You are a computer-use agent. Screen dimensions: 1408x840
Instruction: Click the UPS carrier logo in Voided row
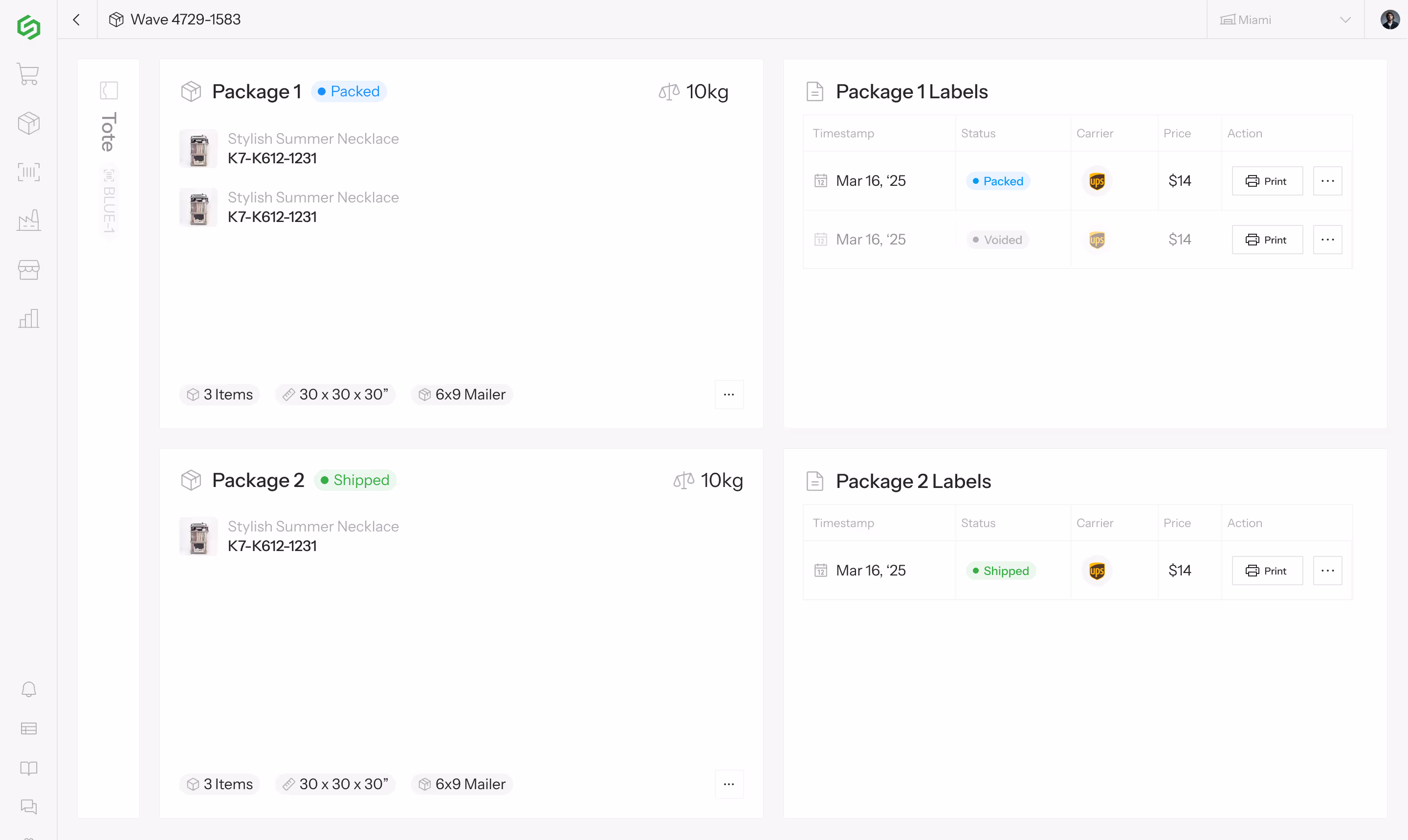1097,240
